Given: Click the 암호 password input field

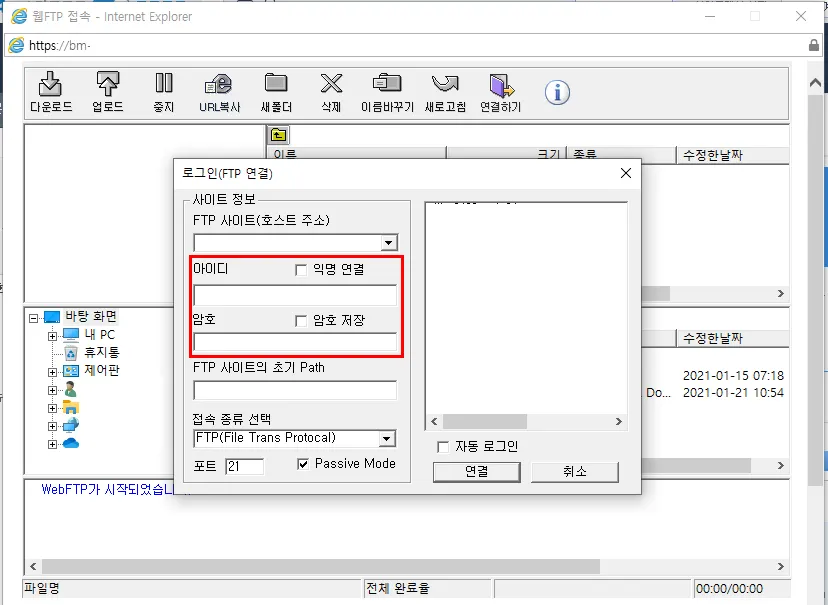Looking at the screenshot, I should [295, 343].
